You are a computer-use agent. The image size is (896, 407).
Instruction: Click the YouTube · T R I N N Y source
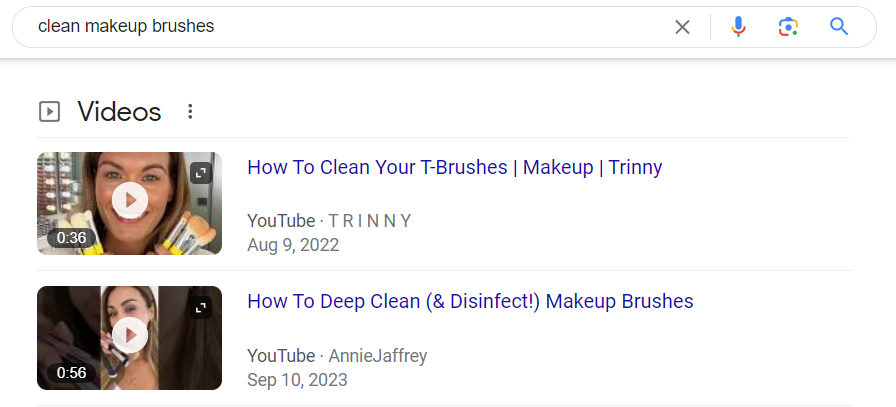[329, 221]
